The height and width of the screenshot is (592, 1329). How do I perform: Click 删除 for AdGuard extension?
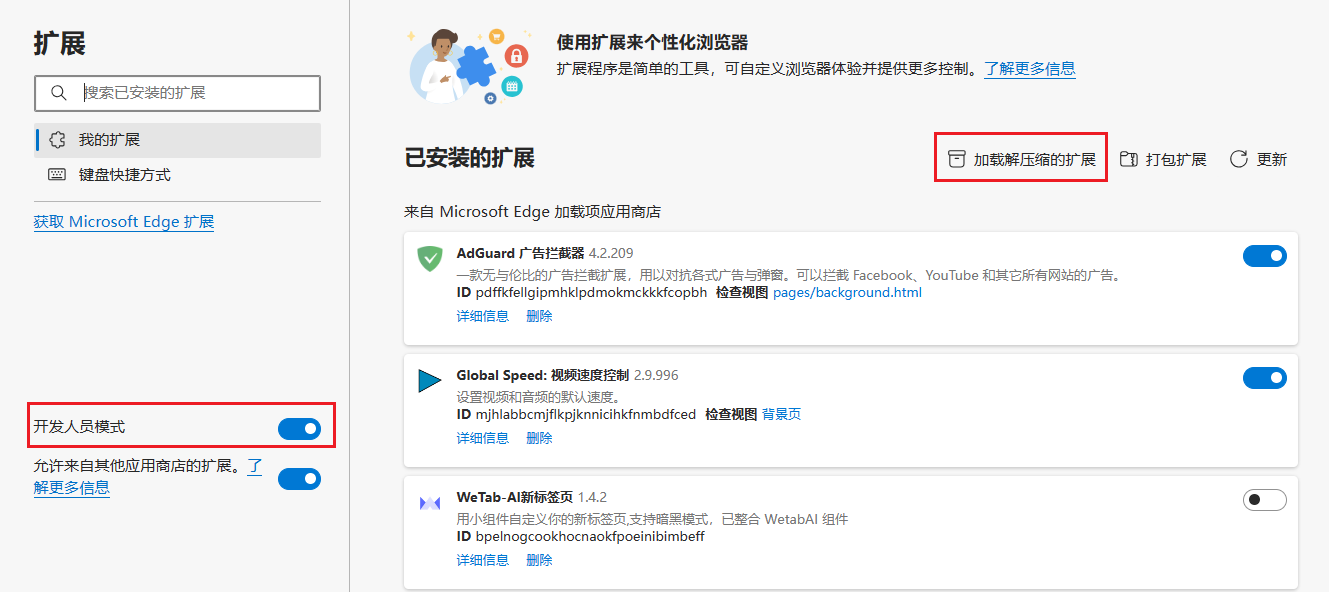pos(539,316)
